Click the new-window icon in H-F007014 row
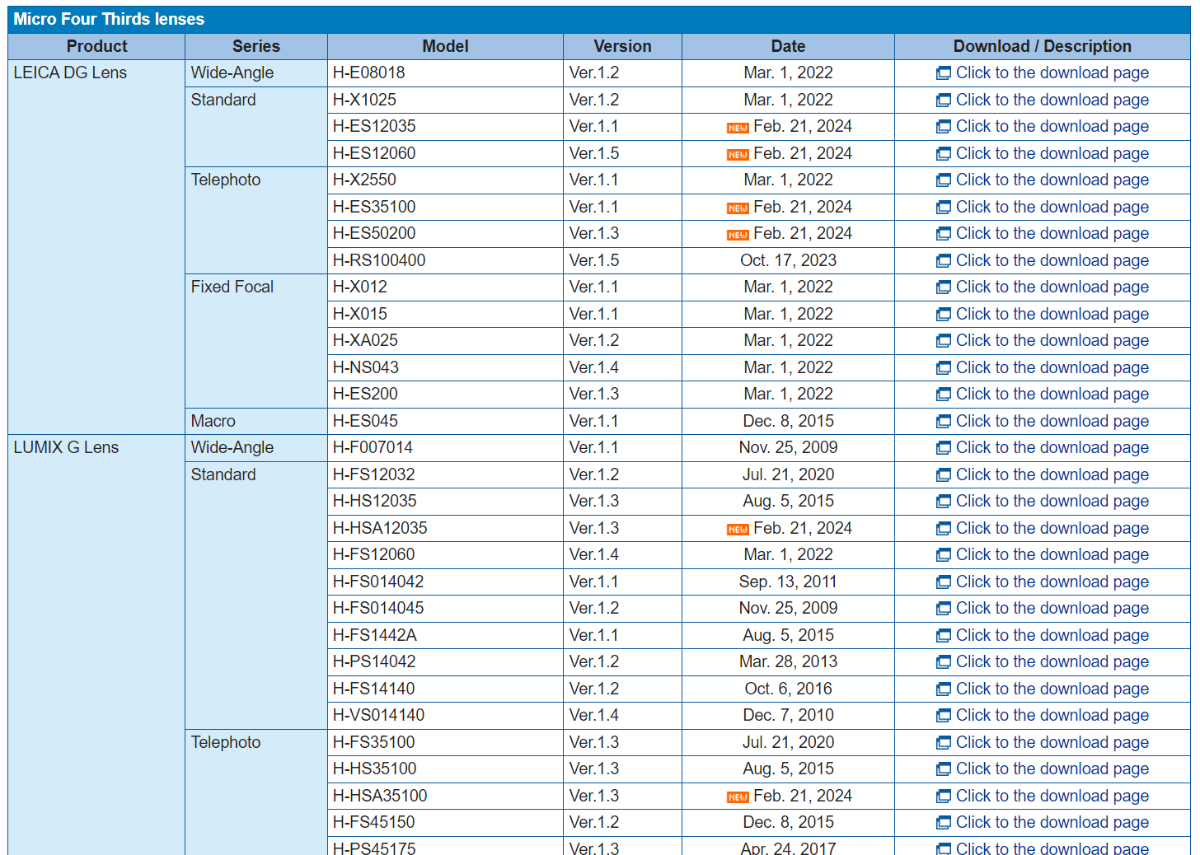Image resolution: width=1200 pixels, height=855 pixels. point(943,448)
